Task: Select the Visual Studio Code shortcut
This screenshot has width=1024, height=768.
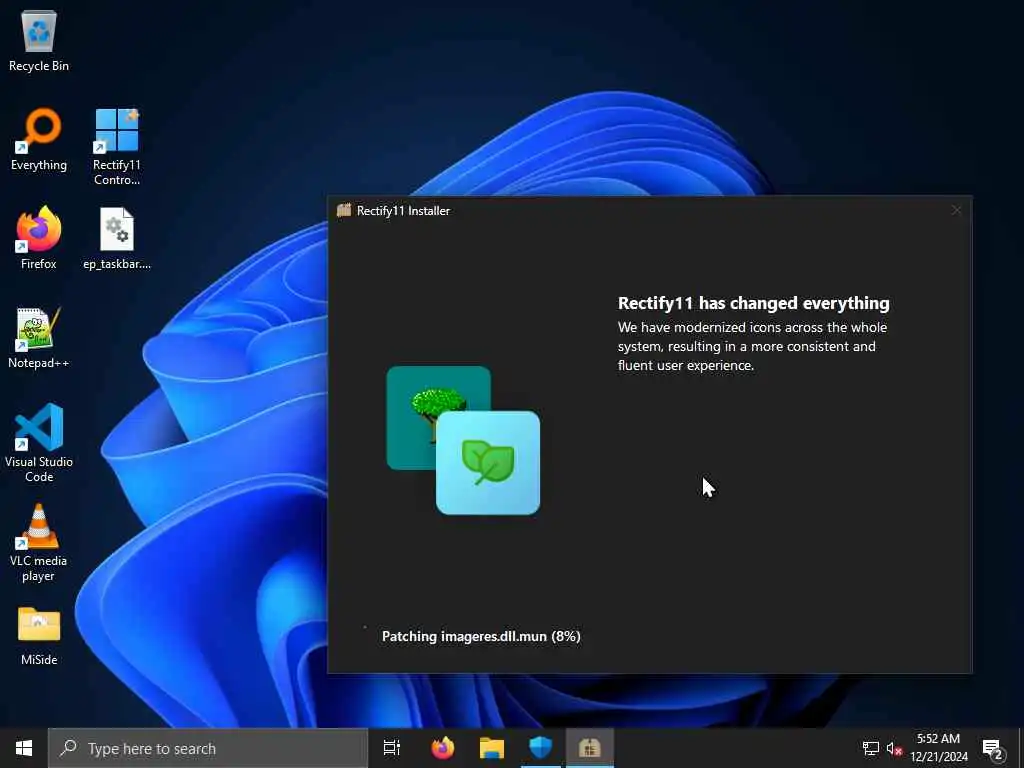Action: tap(39, 443)
